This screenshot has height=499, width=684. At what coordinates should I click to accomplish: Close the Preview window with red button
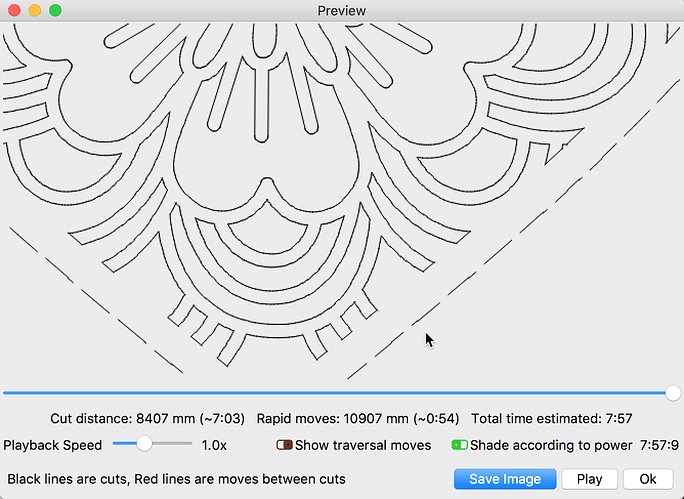[14, 10]
